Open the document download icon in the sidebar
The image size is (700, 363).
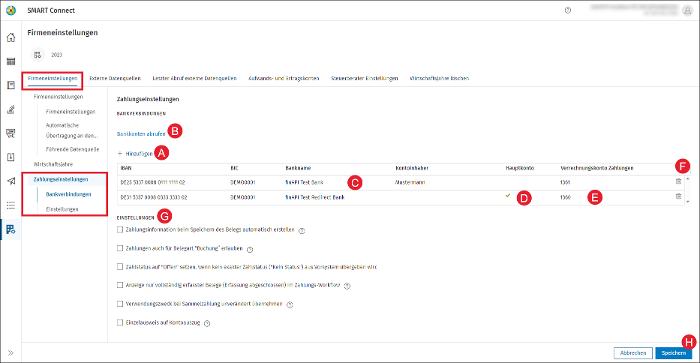(11, 157)
